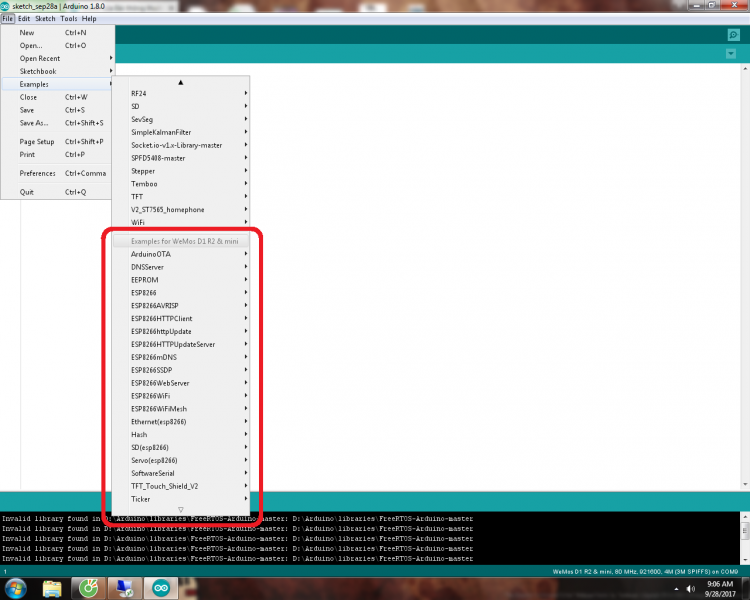Switch to Arduino taskbar icon
Image resolution: width=750 pixels, height=600 pixels.
coord(161,588)
